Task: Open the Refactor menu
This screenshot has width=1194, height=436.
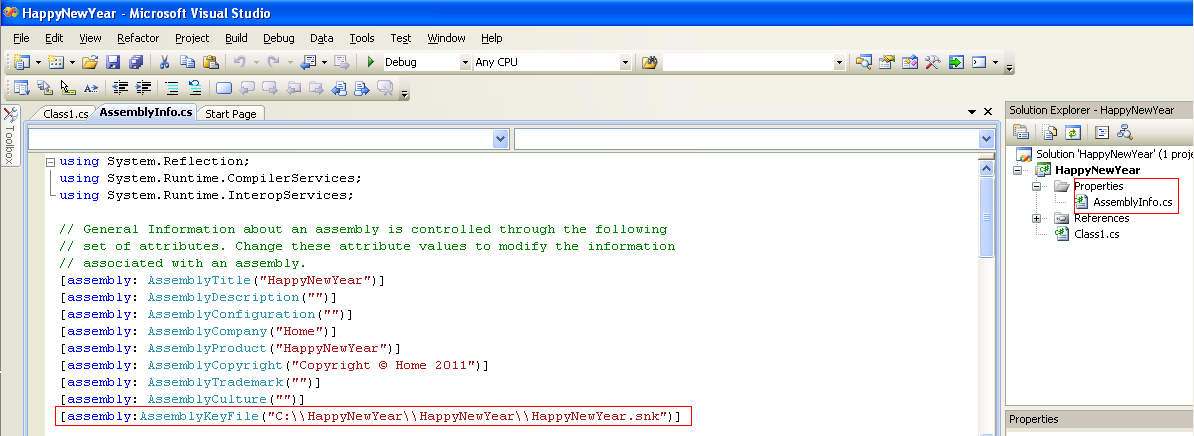Action: click(138, 38)
